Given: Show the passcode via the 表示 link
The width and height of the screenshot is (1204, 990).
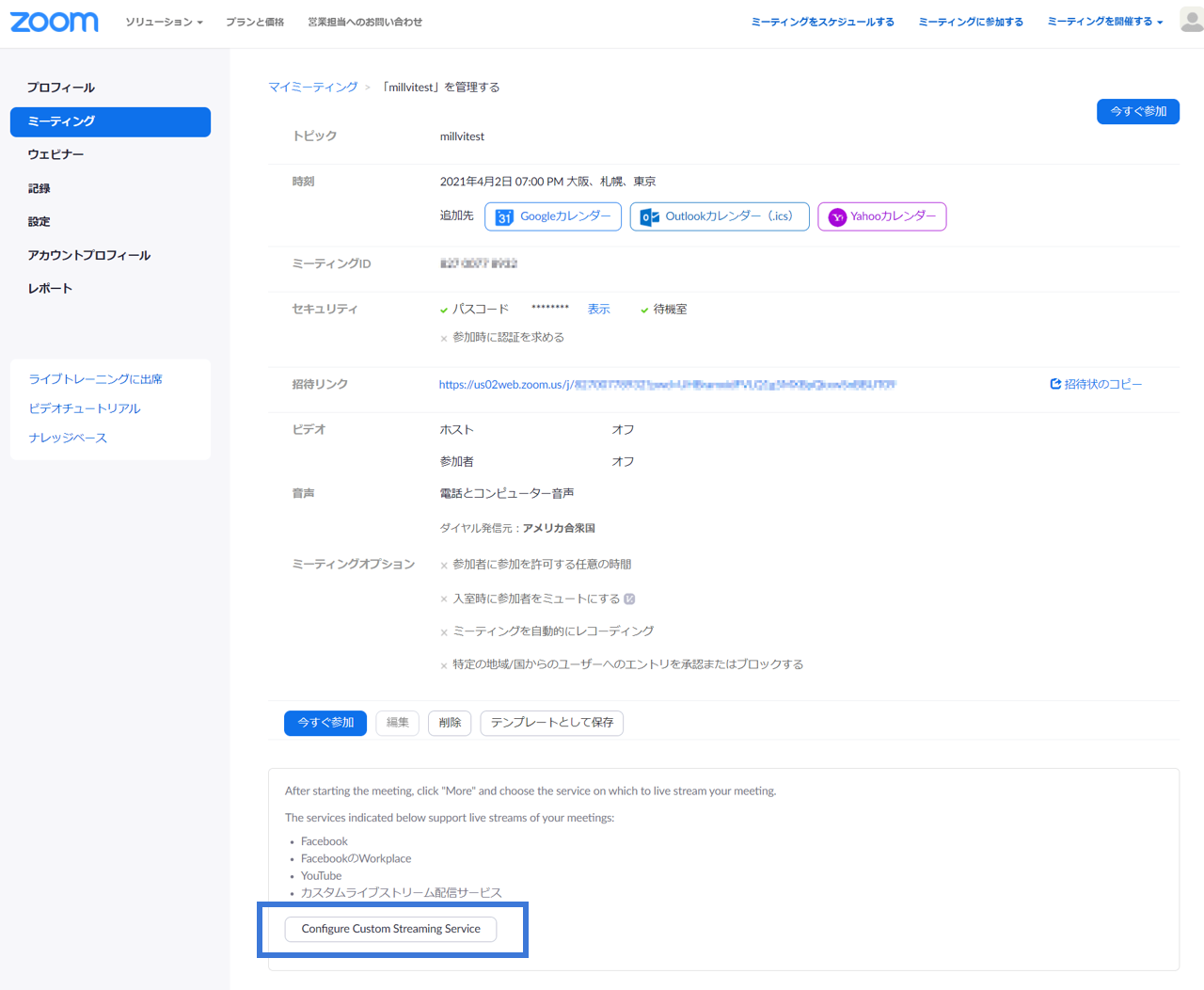Looking at the screenshot, I should (x=598, y=308).
